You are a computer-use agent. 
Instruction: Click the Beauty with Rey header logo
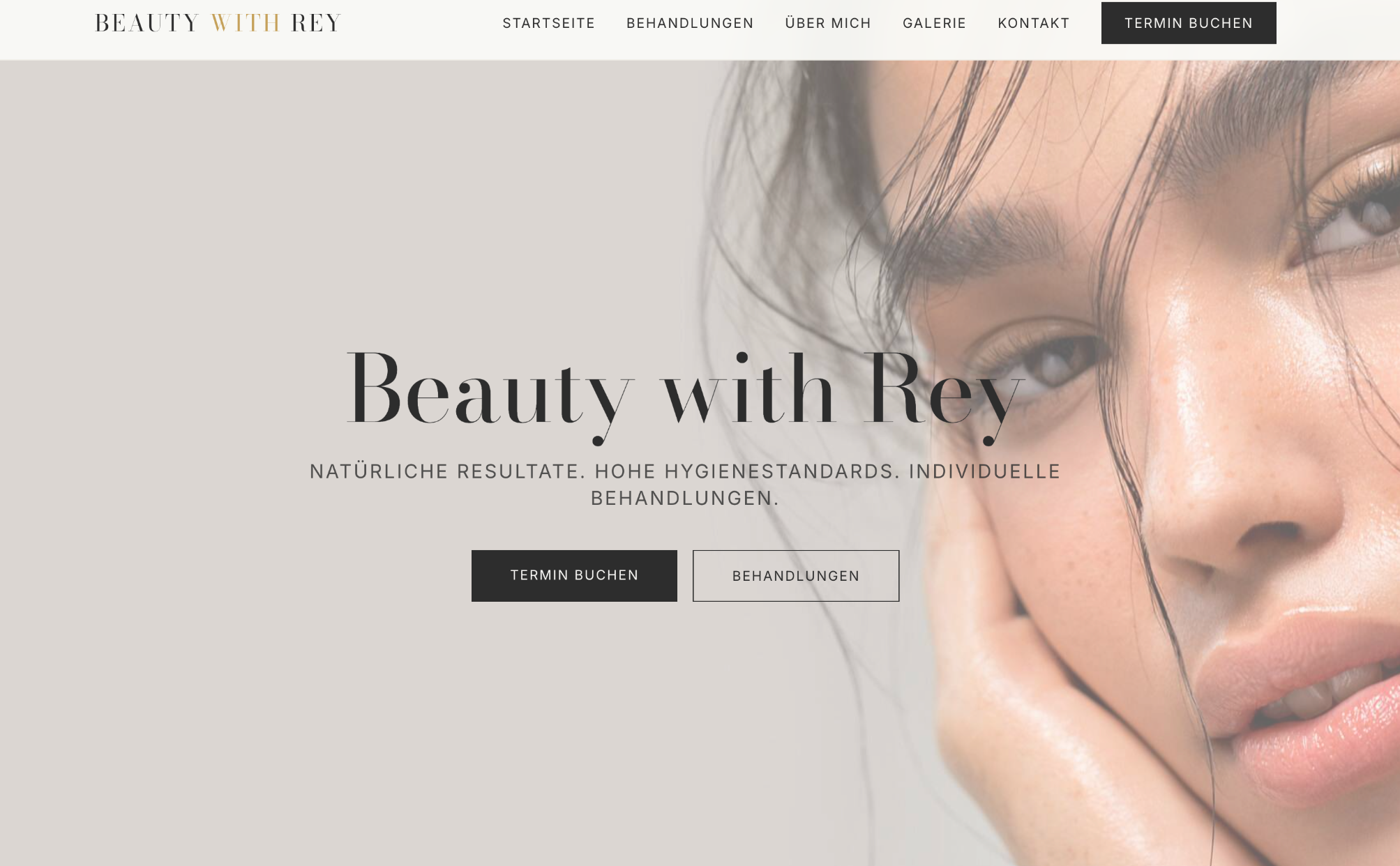218,23
